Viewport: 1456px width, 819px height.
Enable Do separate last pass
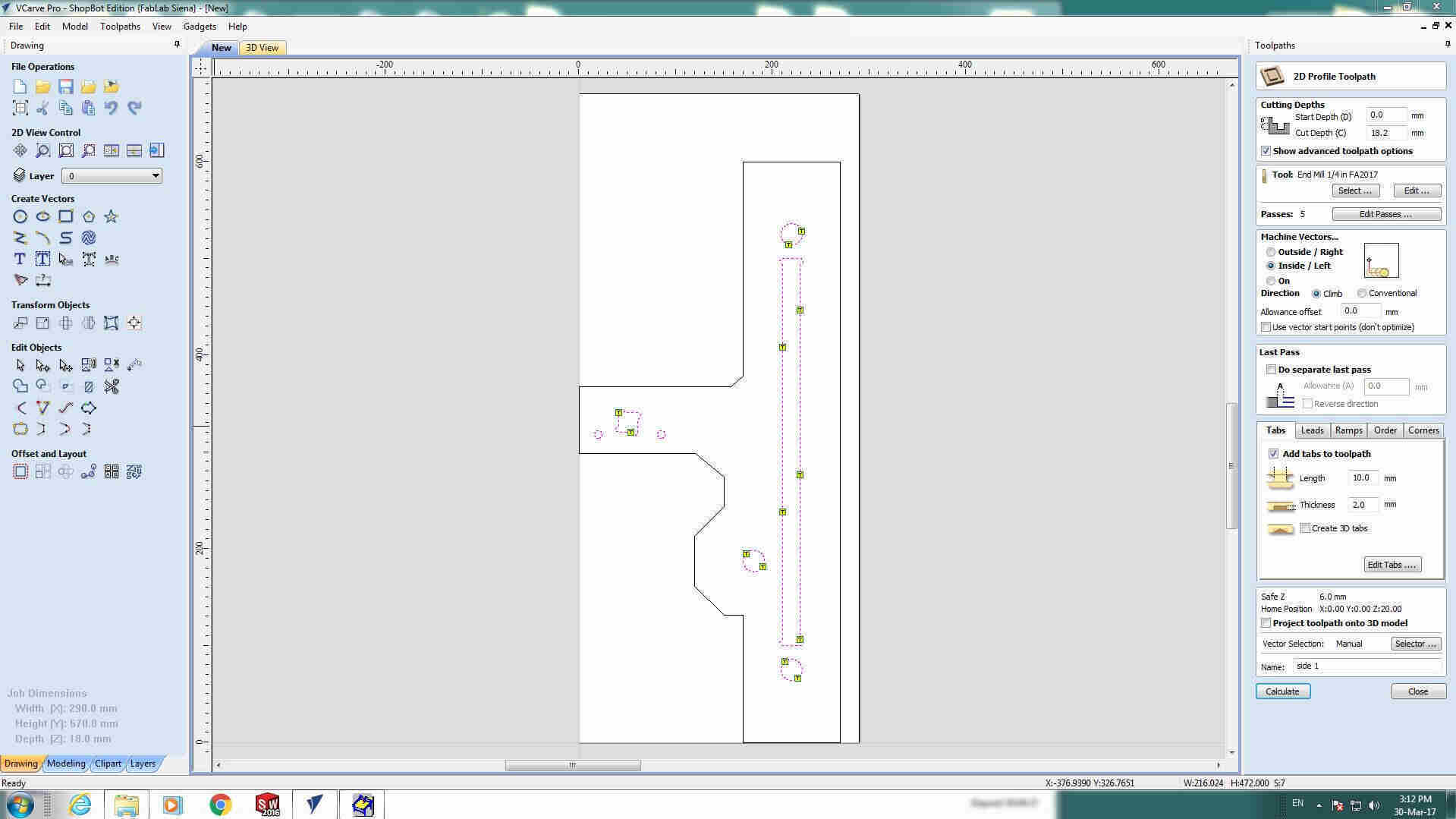(1271, 370)
